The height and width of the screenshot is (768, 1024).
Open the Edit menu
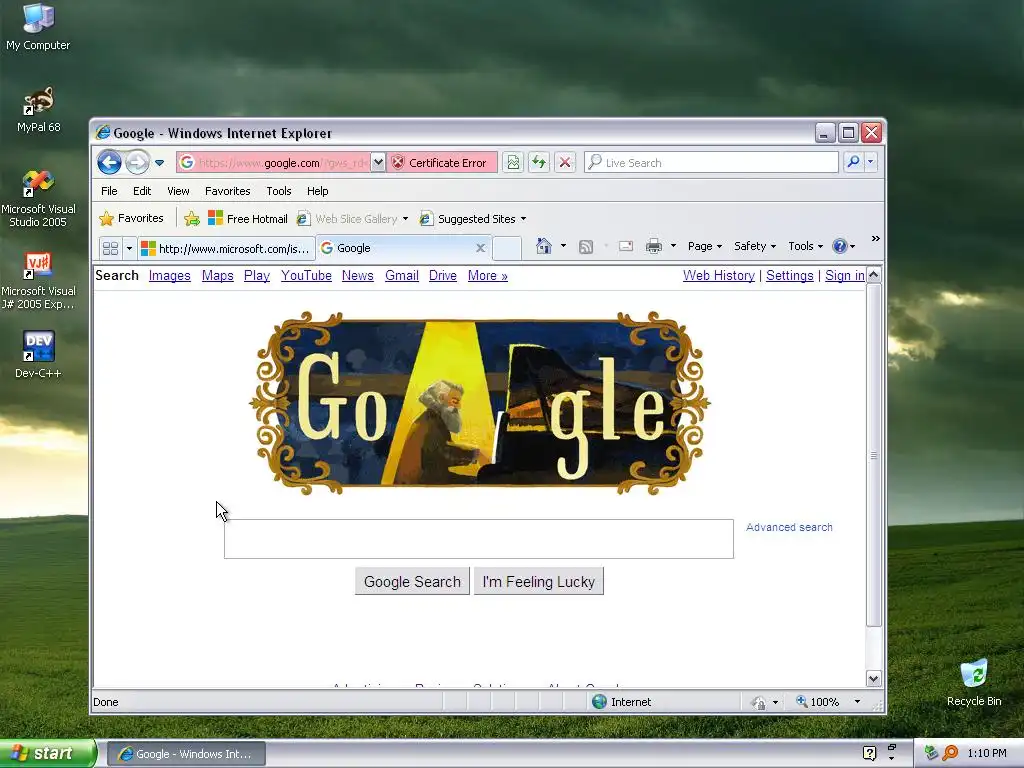(x=142, y=191)
